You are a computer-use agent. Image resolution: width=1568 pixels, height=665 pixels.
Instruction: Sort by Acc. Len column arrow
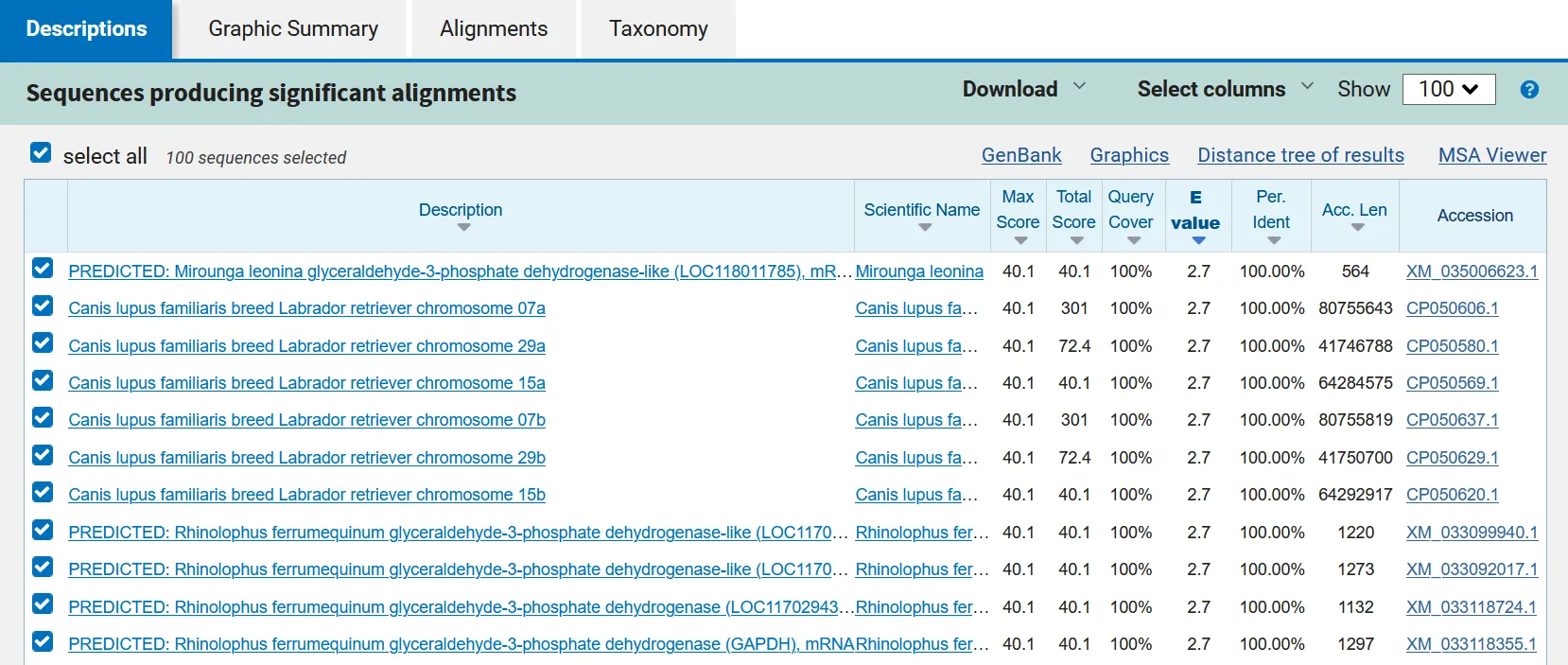[1357, 227]
